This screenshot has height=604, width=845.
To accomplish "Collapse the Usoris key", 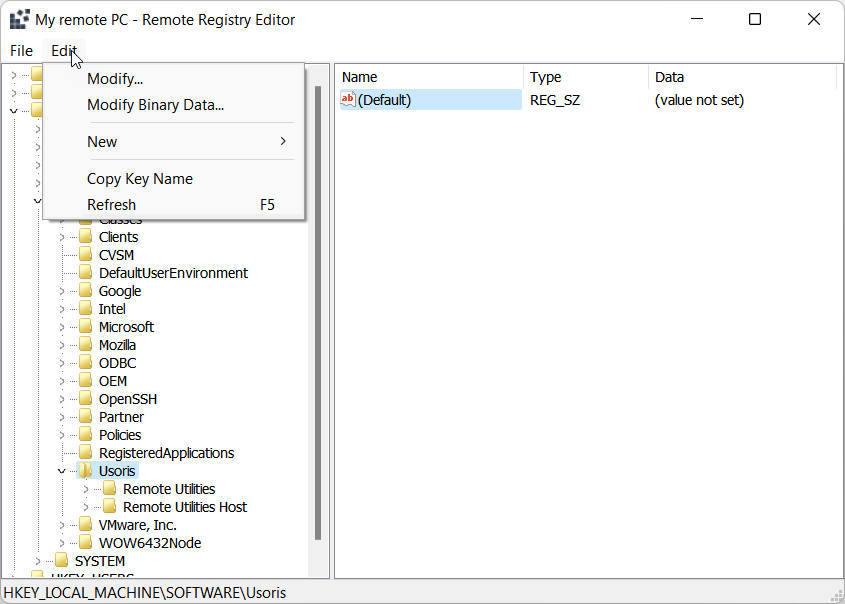I will click(x=61, y=471).
